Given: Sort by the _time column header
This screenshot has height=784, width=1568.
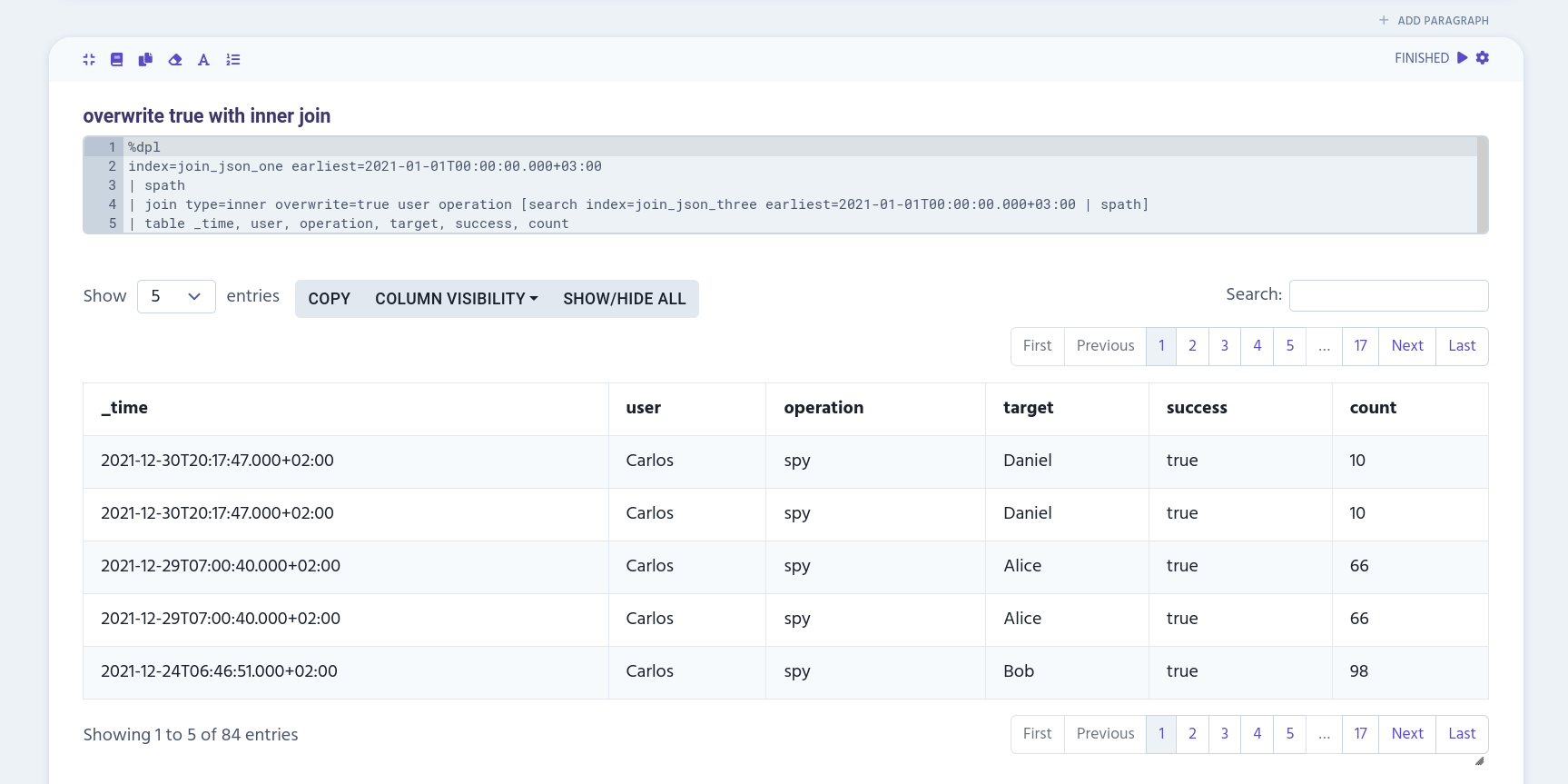Looking at the screenshot, I should [x=346, y=409].
